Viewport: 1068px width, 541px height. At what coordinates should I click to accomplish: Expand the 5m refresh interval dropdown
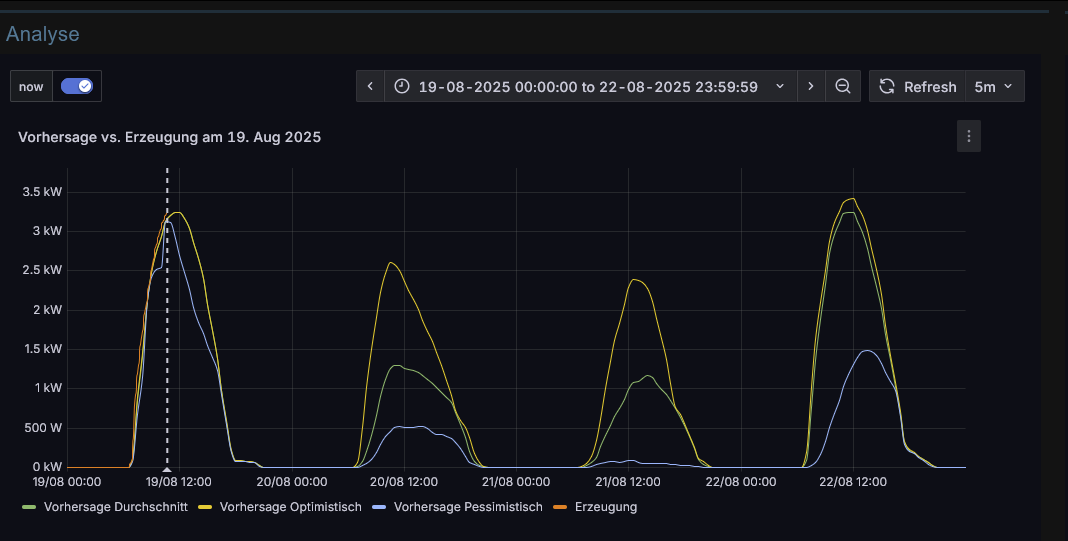point(994,87)
